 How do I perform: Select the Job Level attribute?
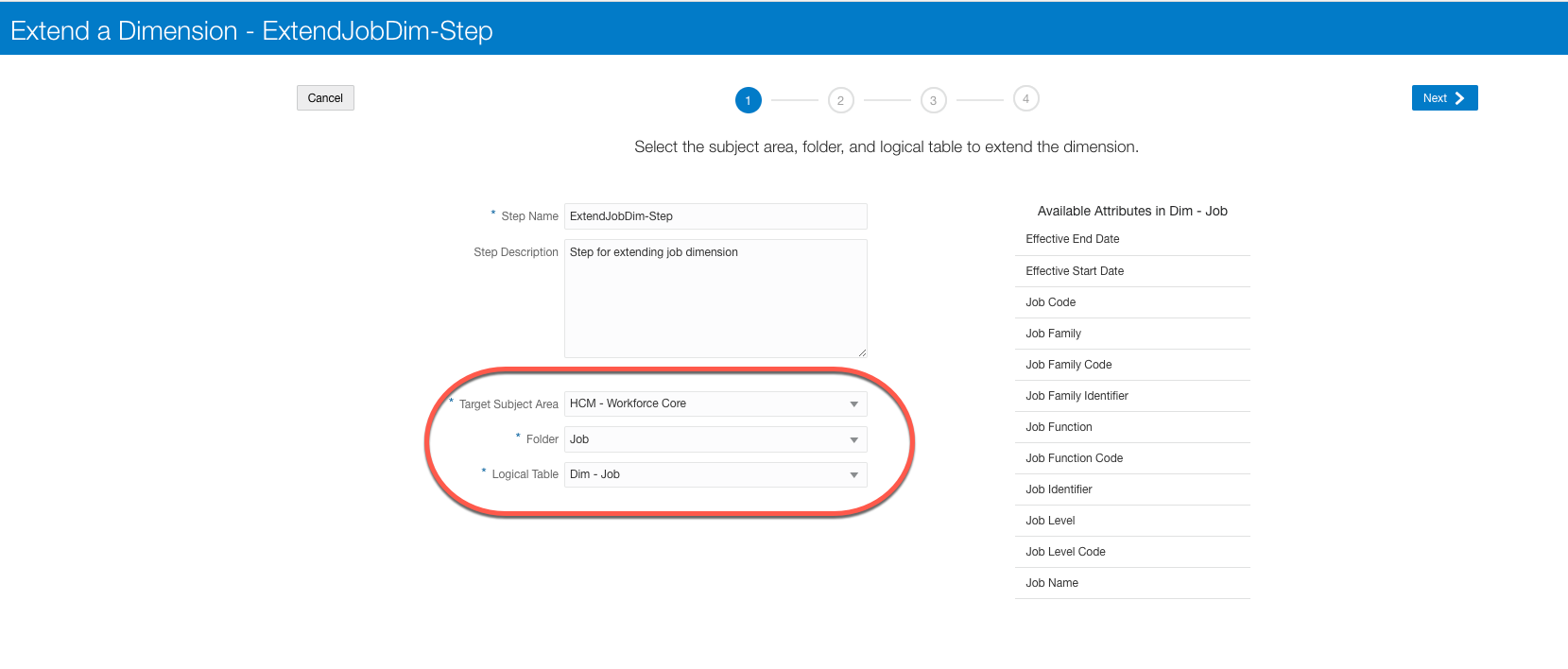(1051, 521)
